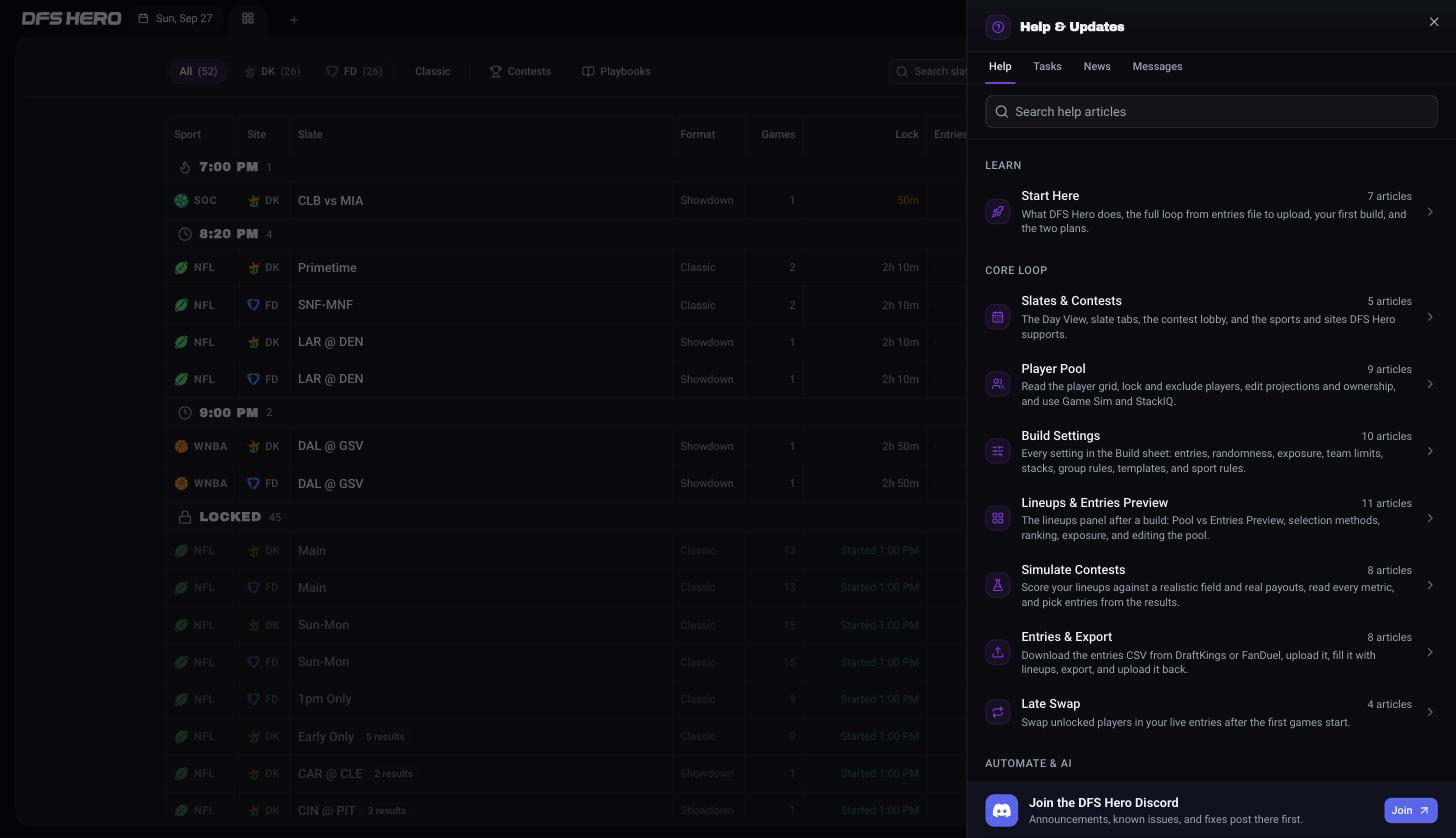Screen dimensions: 1456x838
Task: Filter slates by DK (26)
Action: [272, 71]
